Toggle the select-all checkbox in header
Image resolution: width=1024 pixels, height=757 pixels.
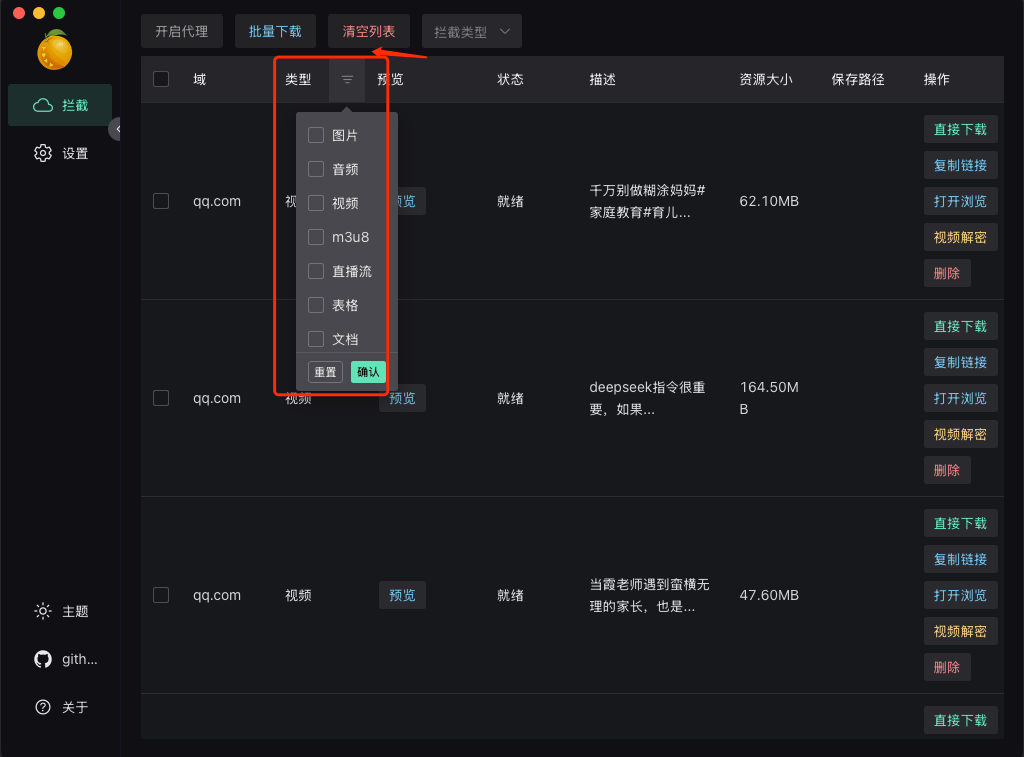pyautogui.click(x=161, y=79)
